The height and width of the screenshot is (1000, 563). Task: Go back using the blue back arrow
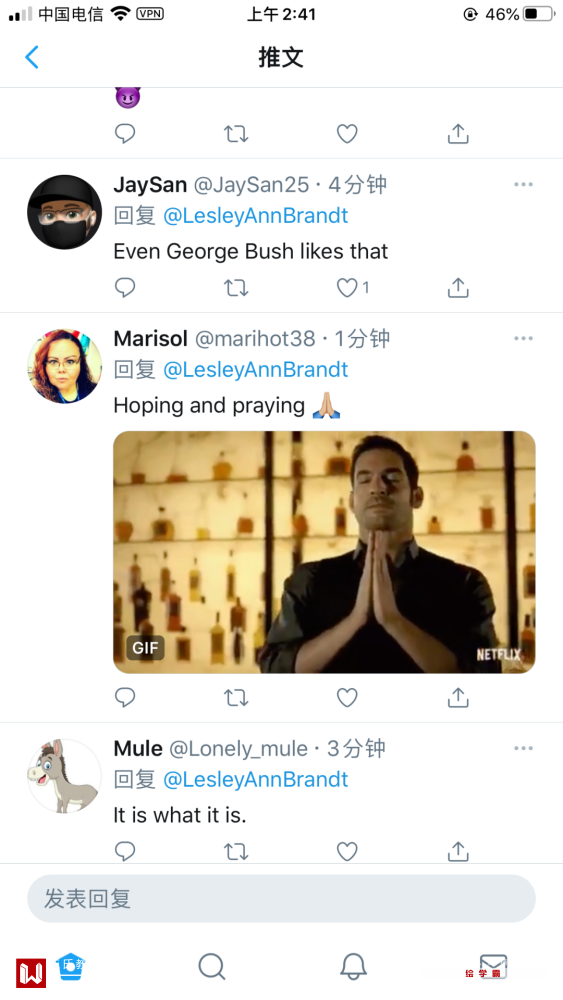[x=32, y=57]
